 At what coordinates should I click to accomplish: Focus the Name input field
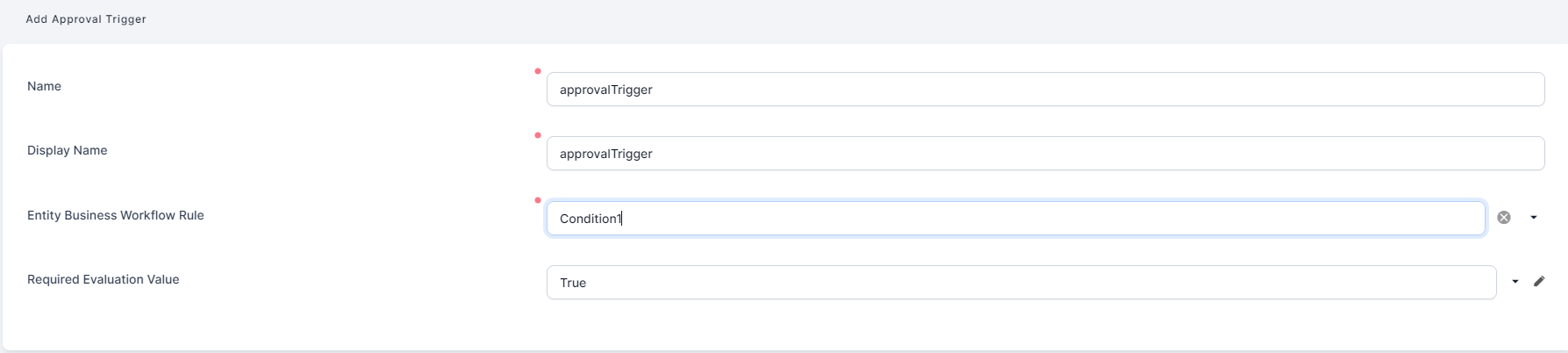tap(1044, 90)
